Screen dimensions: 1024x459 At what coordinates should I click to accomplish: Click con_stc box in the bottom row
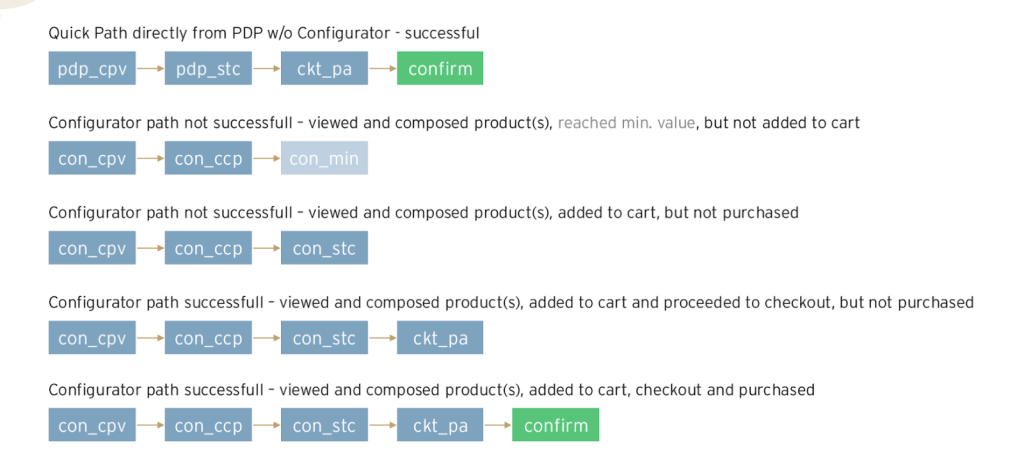click(x=324, y=425)
